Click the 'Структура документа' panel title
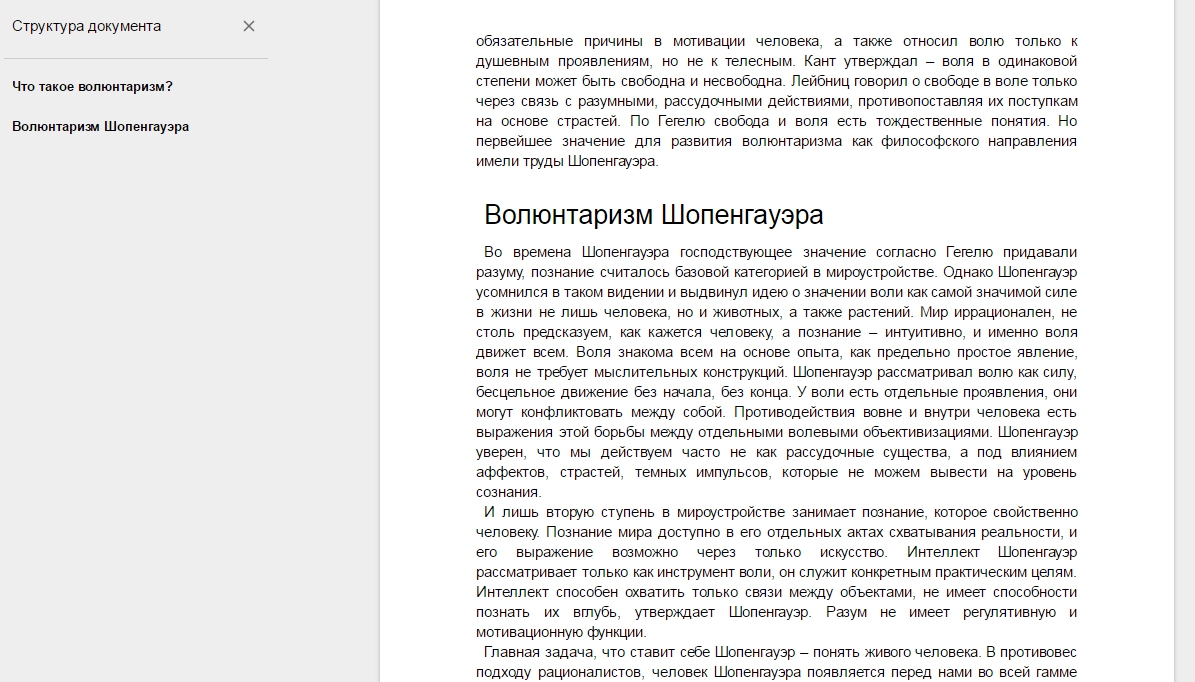1195x682 pixels. coord(86,26)
